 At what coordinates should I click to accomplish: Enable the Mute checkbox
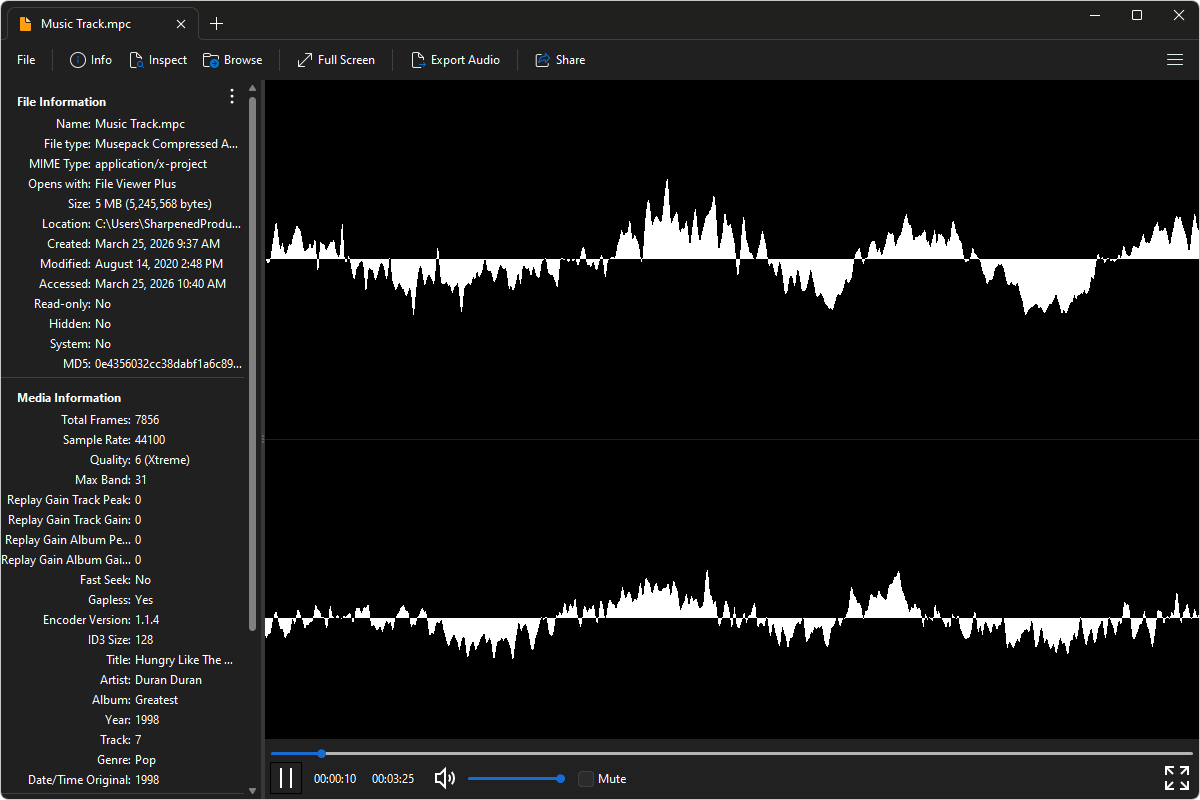pyautogui.click(x=586, y=778)
